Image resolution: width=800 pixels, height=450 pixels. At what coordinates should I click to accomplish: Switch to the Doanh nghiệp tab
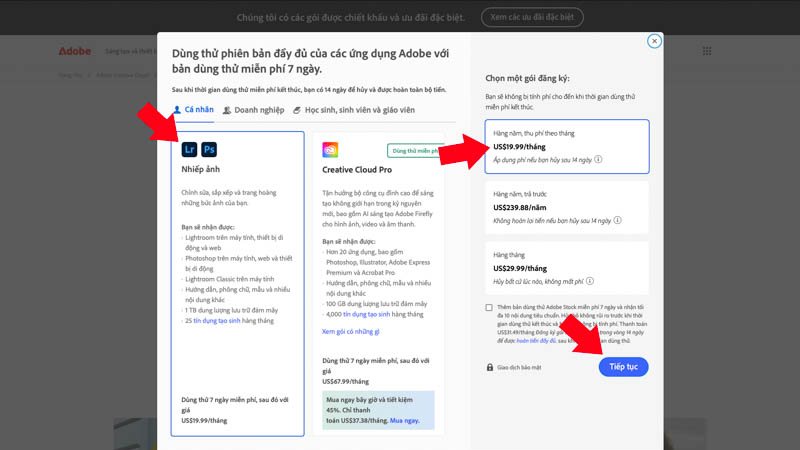(x=254, y=110)
